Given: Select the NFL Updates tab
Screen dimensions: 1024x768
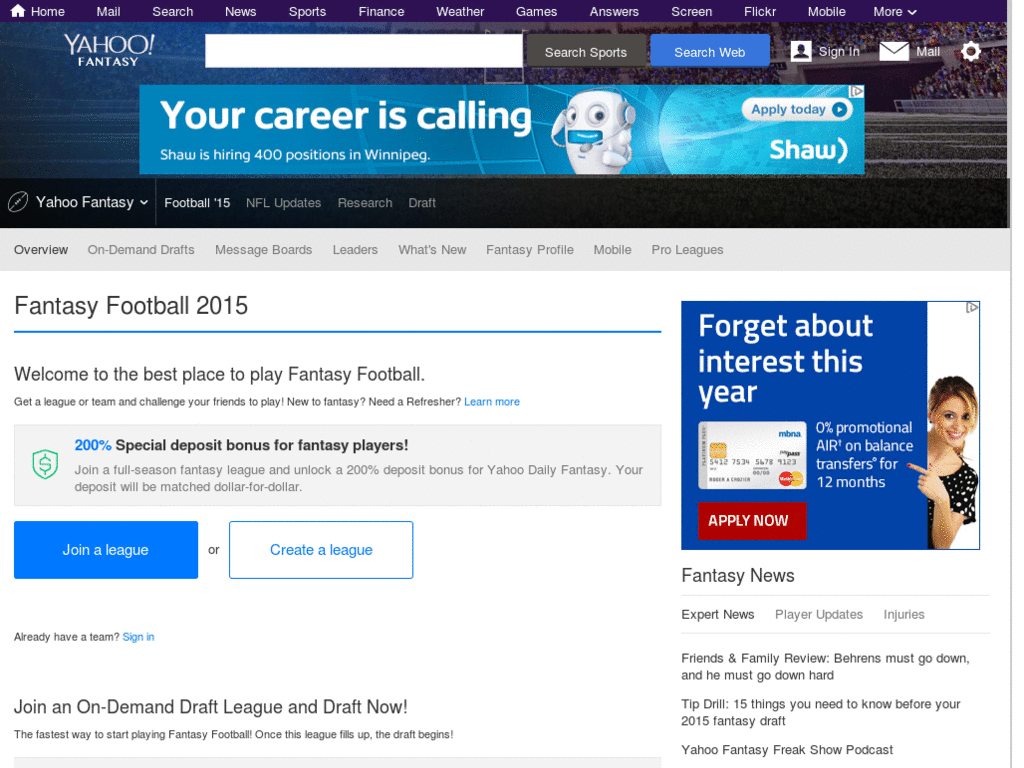Looking at the screenshot, I should (283, 203).
